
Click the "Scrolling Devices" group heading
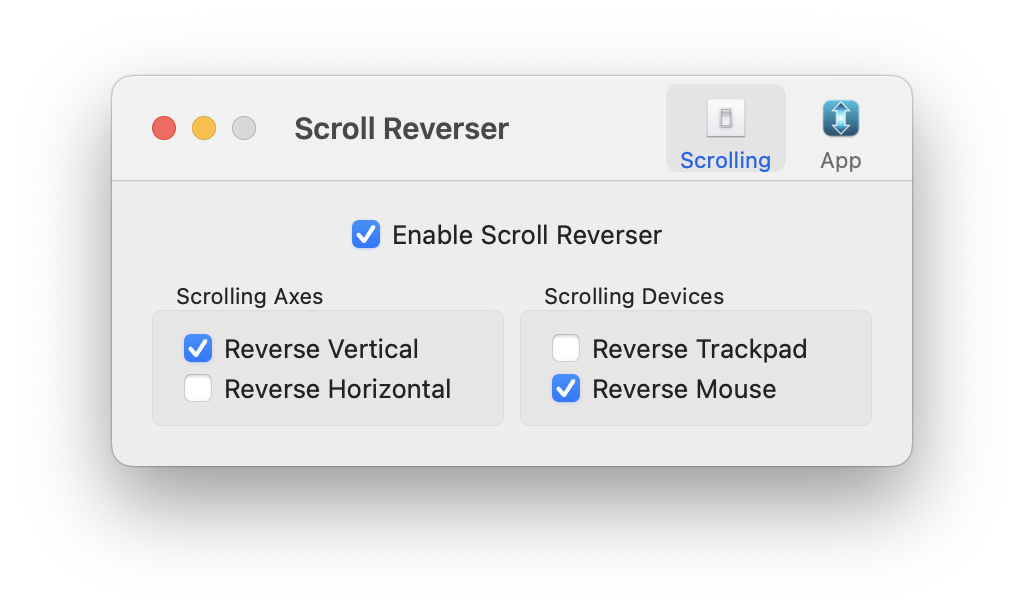point(634,296)
